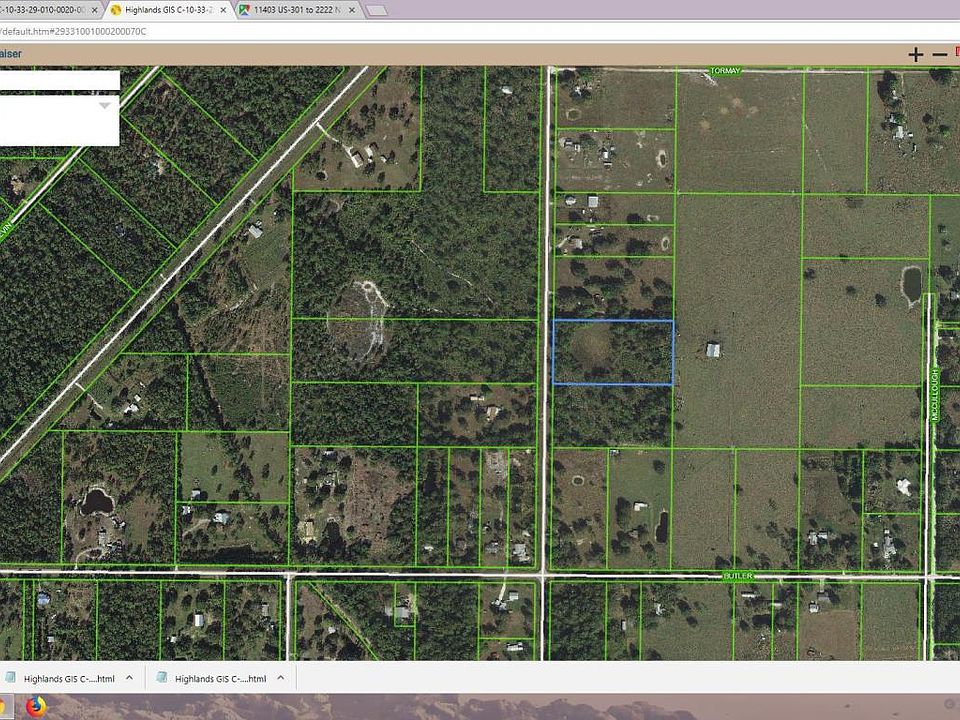Viewport: 960px width, 720px height.
Task: Click the white search box above the dropdown
Action: click(x=59, y=80)
